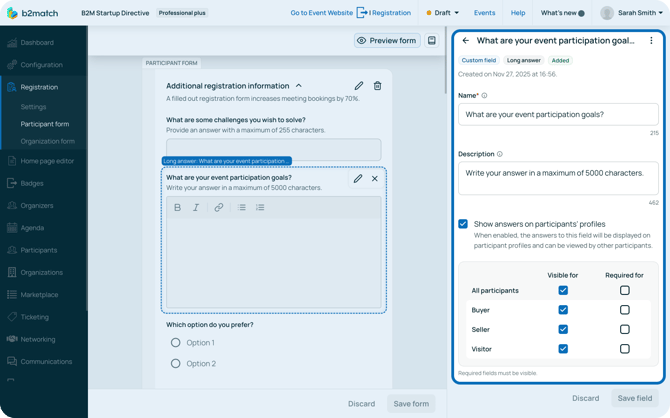Delete section using trash icon
670x418 pixels.
click(377, 86)
